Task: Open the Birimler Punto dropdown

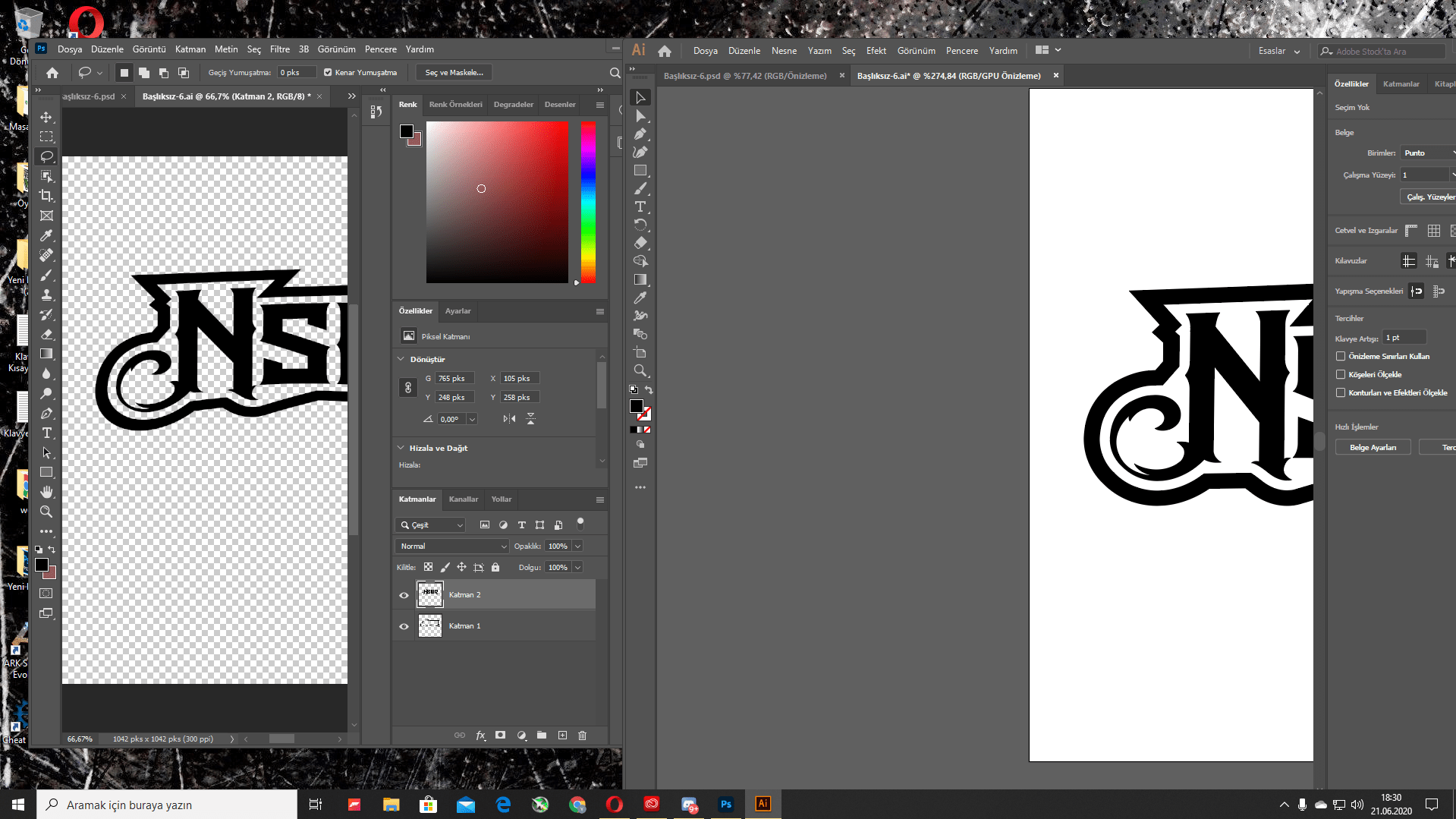Action: [x=1428, y=153]
